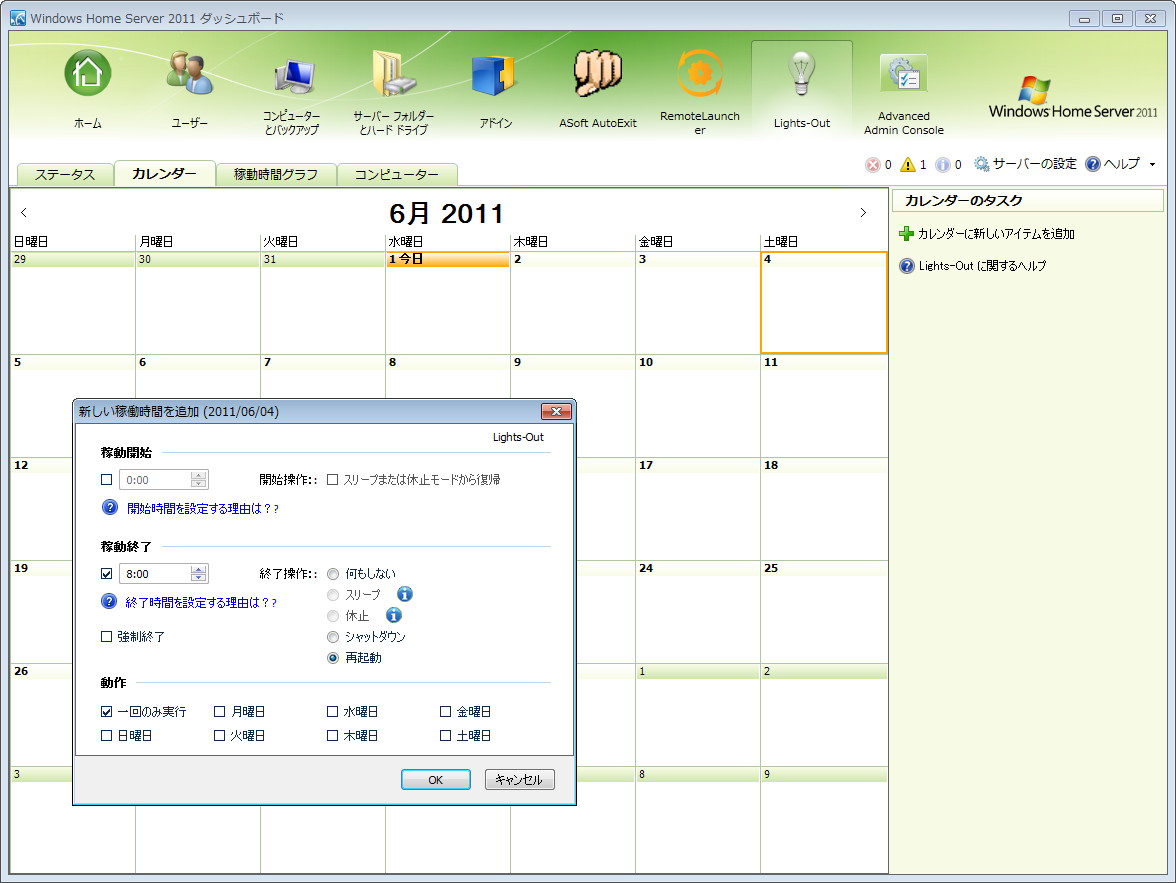Image resolution: width=1176 pixels, height=883 pixels.
Task: Check the 土曜日 checkbox in dialog
Action: (446, 736)
